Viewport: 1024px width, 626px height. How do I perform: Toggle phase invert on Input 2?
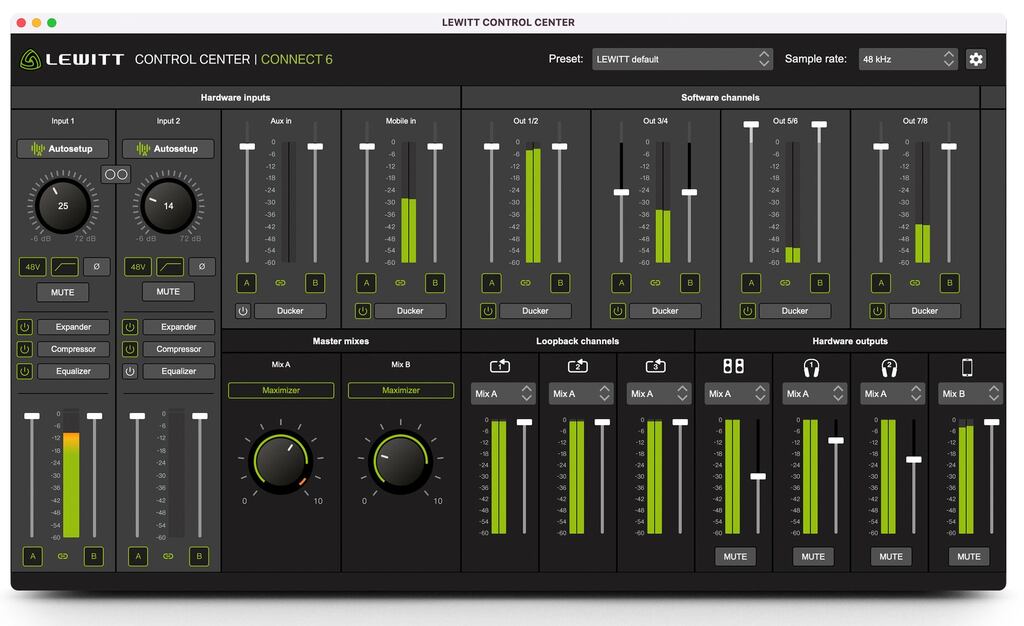click(202, 266)
